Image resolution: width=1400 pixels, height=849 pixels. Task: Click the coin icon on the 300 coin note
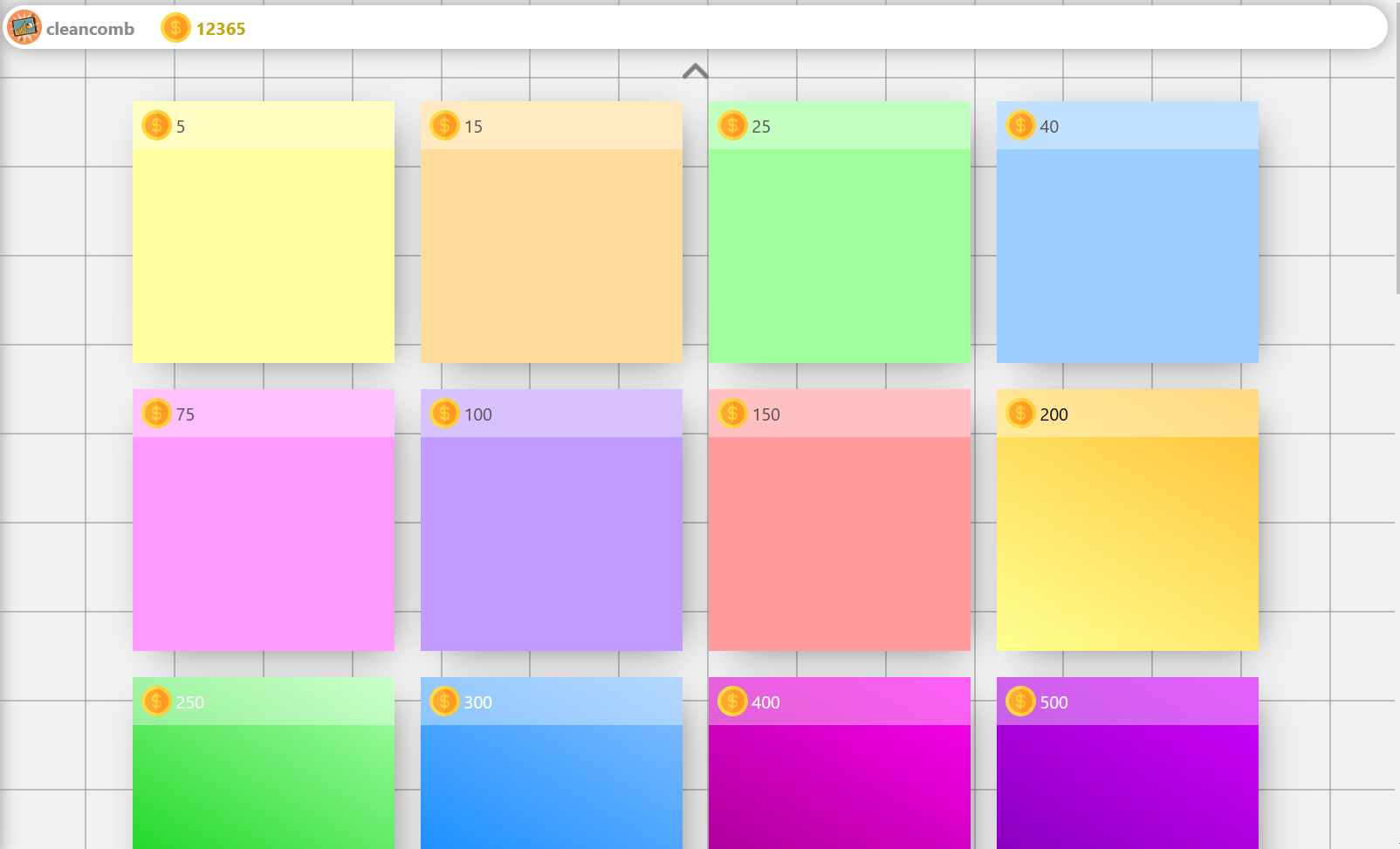pos(444,702)
